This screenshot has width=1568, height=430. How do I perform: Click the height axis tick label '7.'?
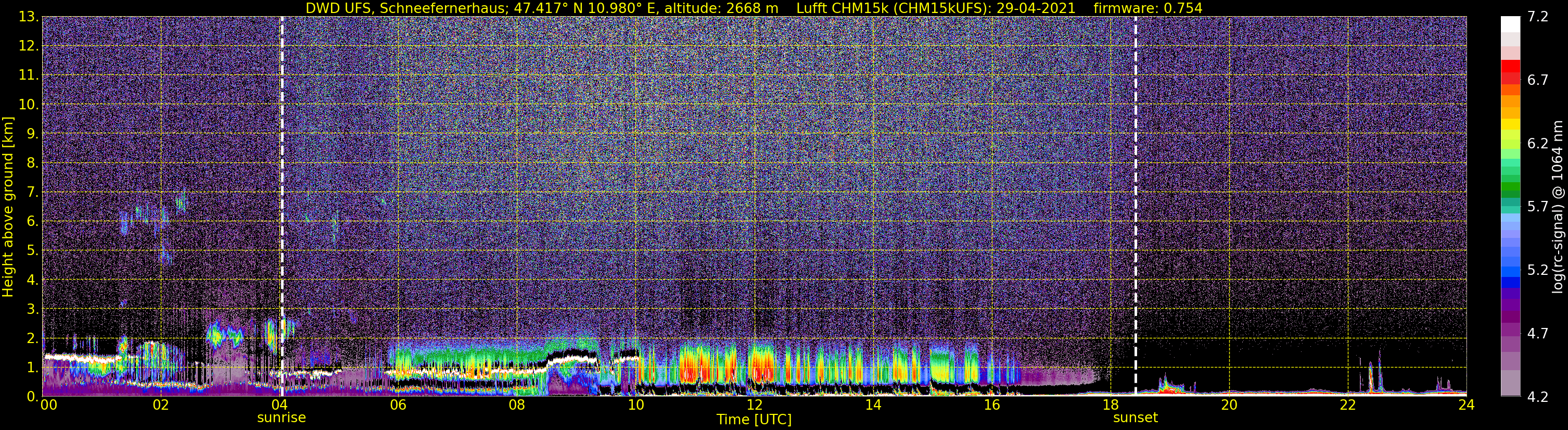(32, 193)
